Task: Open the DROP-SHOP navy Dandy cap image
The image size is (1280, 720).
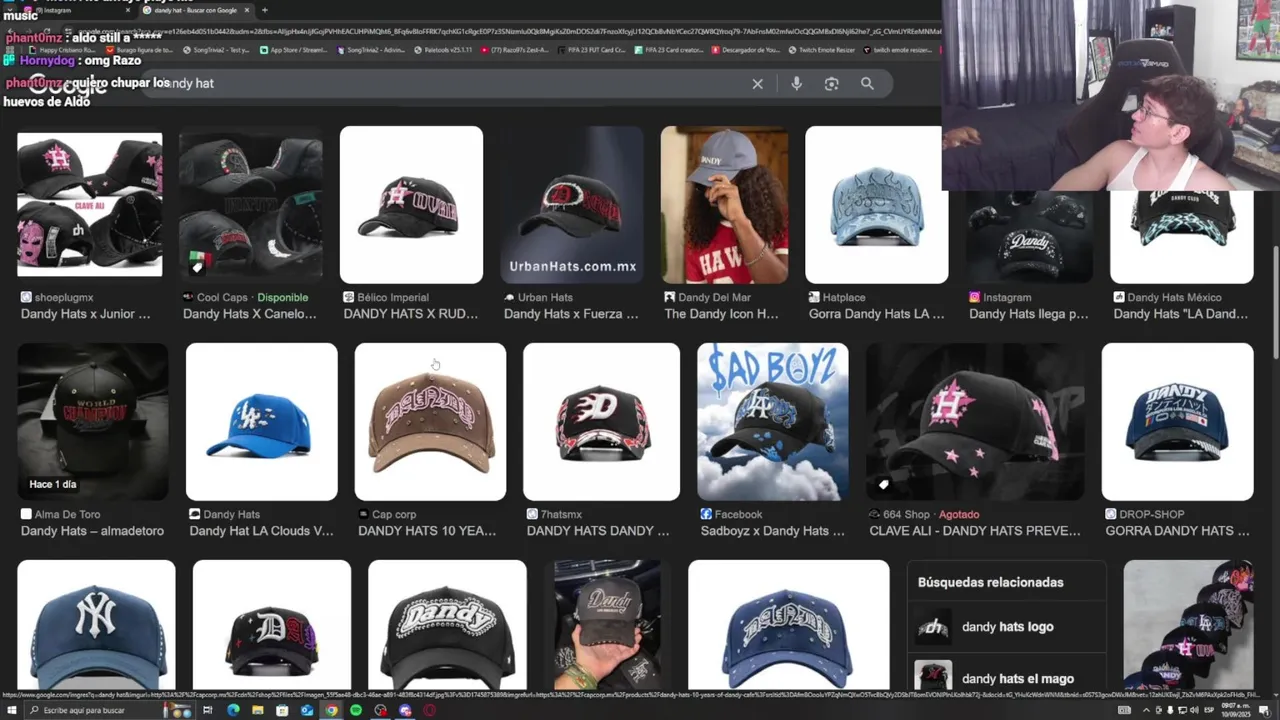Action: (1177, 421)
